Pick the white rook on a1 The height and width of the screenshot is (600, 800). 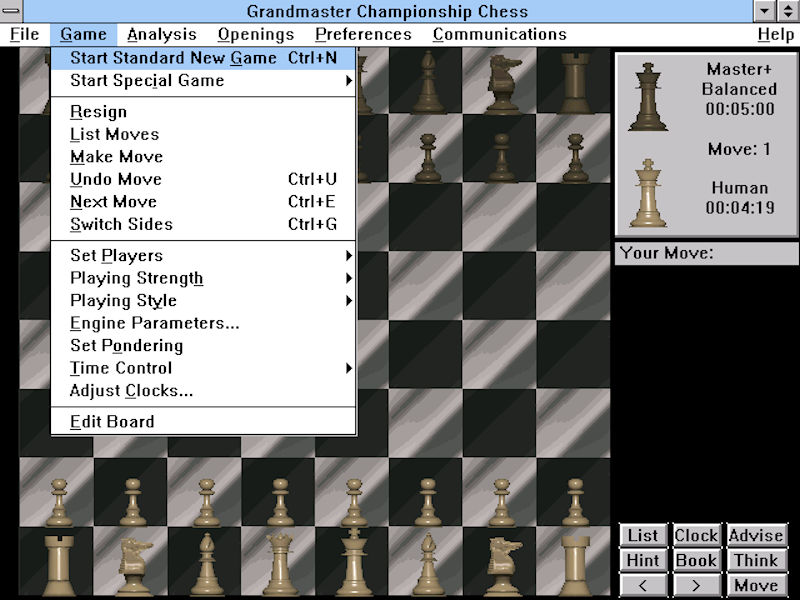pos(60,566)
